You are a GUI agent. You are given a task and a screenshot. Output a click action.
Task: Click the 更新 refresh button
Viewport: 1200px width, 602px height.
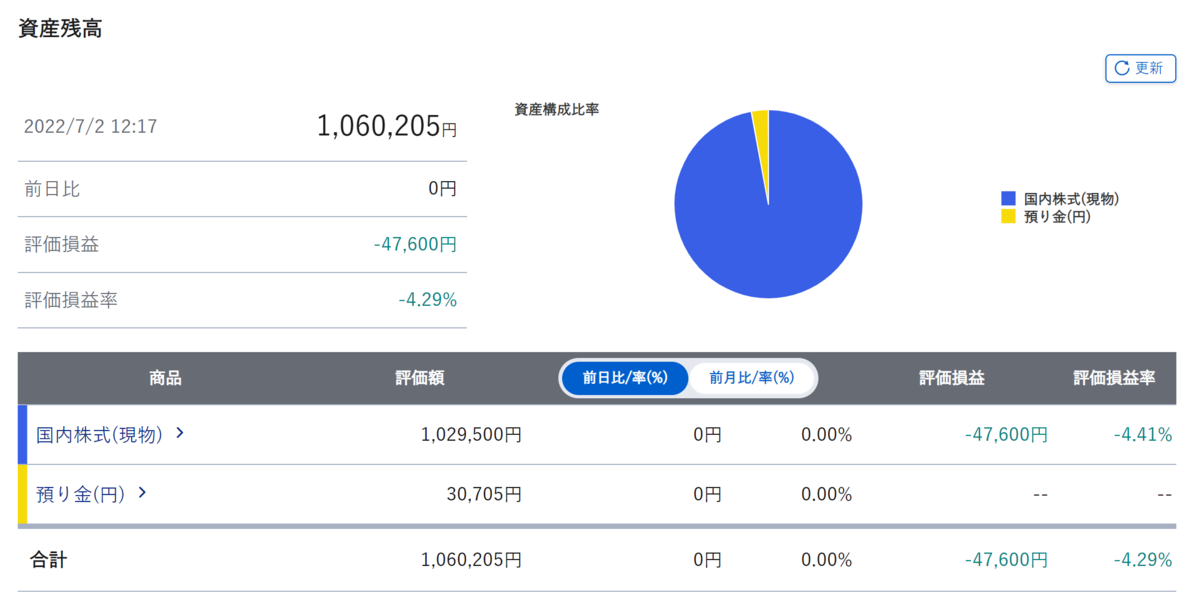(1140, 68)
